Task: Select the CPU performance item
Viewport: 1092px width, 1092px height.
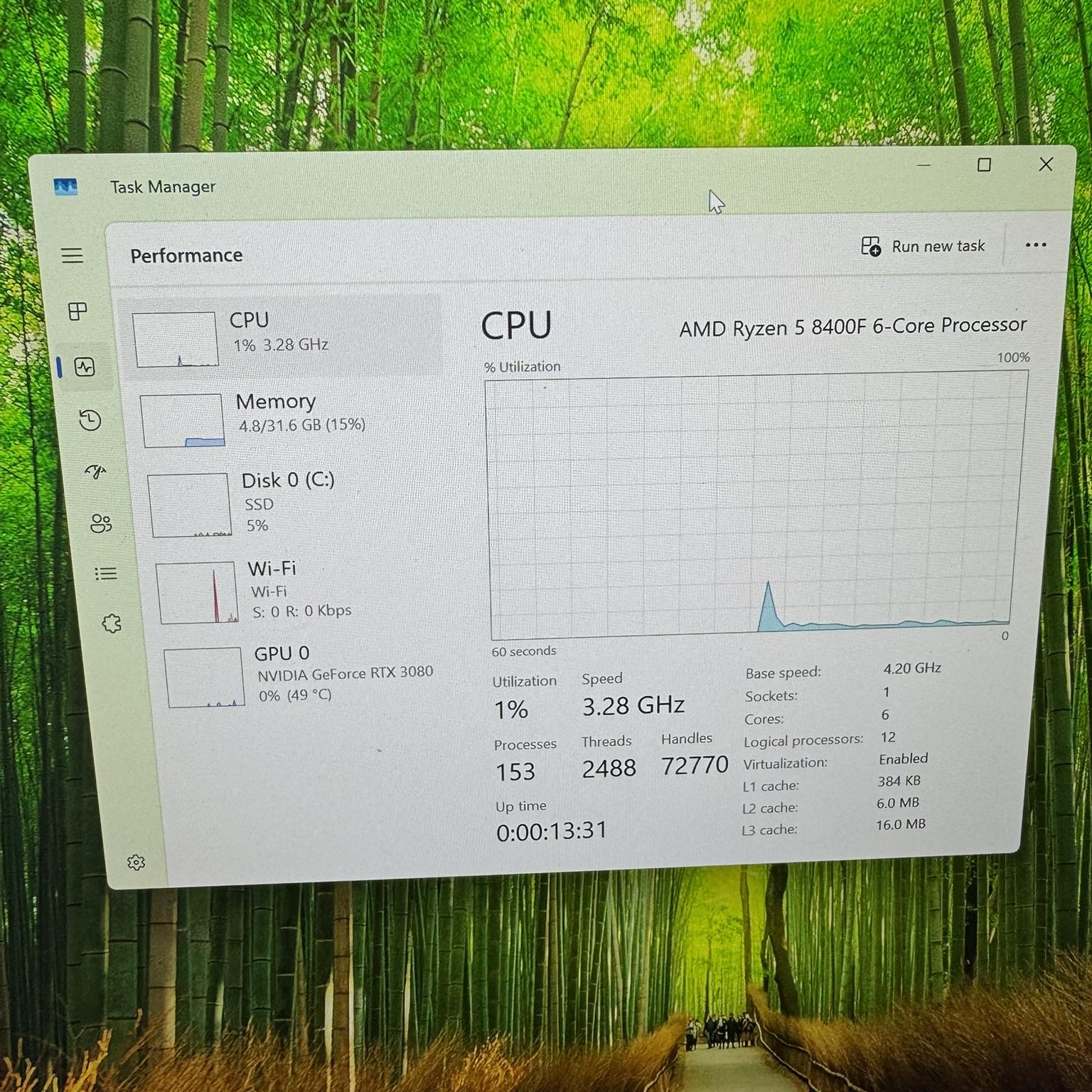Action: (282, 337)
